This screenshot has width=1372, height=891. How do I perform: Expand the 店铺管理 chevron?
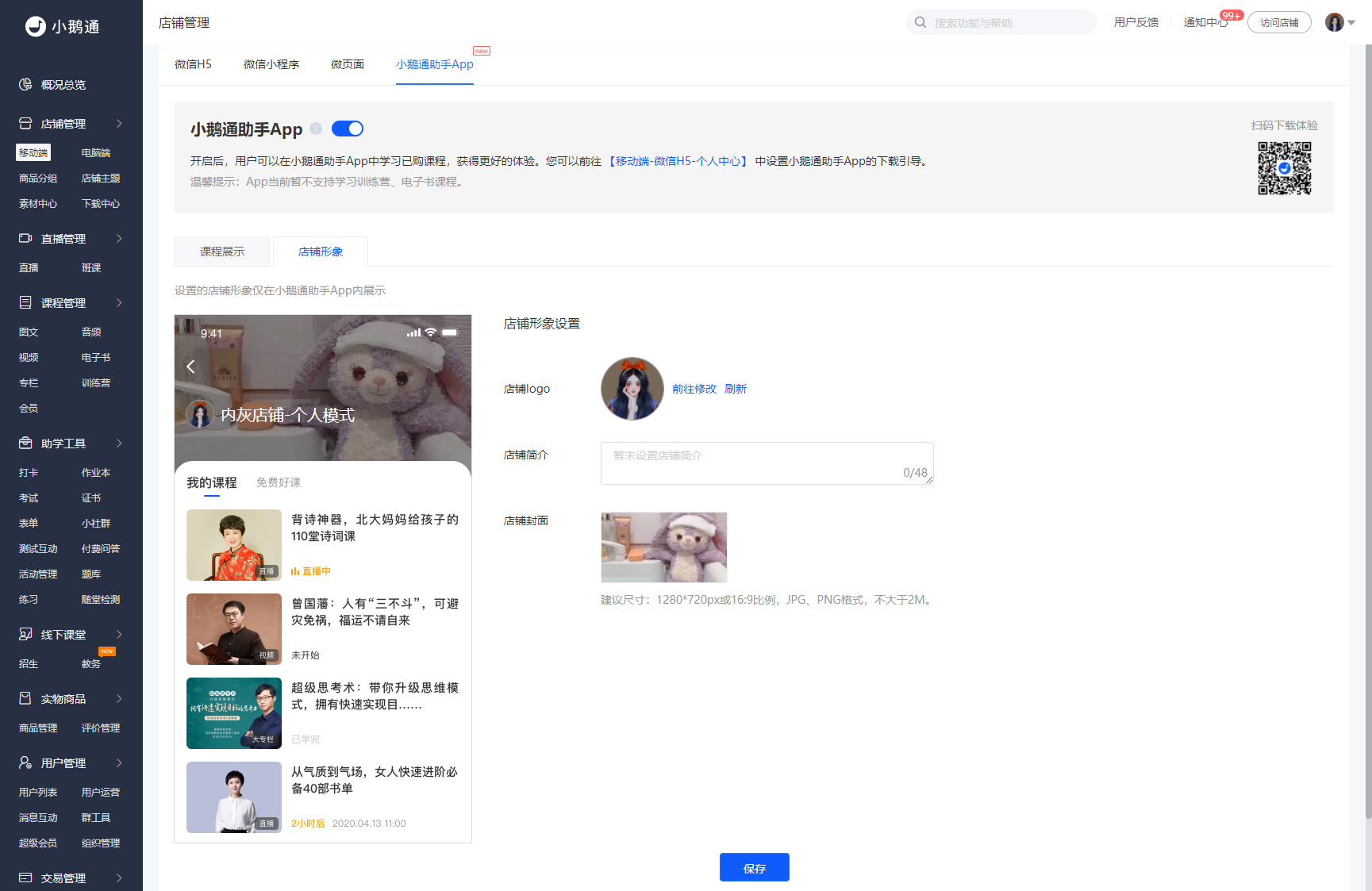pyautogui.click(x=119, y=123)
